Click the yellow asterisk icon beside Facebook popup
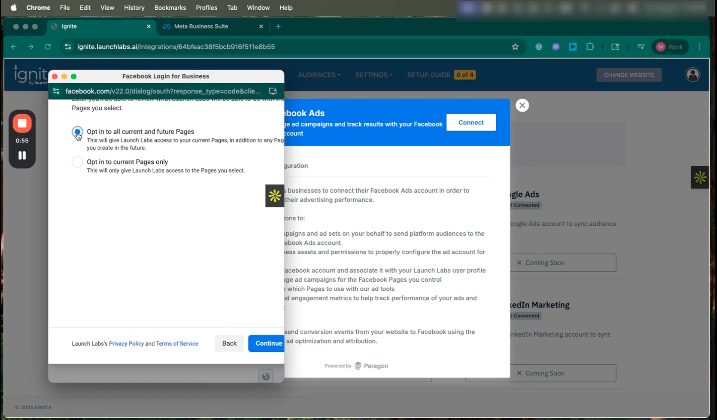 [x=275, y=196]
